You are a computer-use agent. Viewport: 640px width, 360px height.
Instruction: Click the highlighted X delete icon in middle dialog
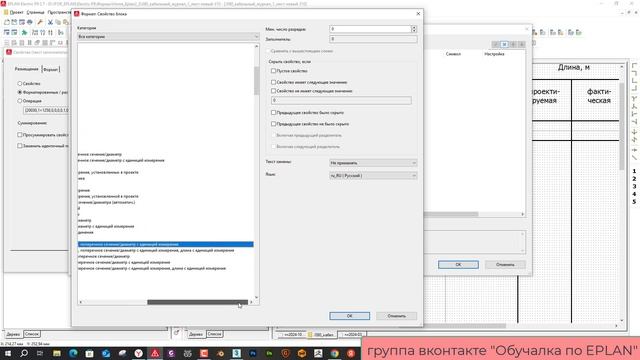[x=504, y=44]
